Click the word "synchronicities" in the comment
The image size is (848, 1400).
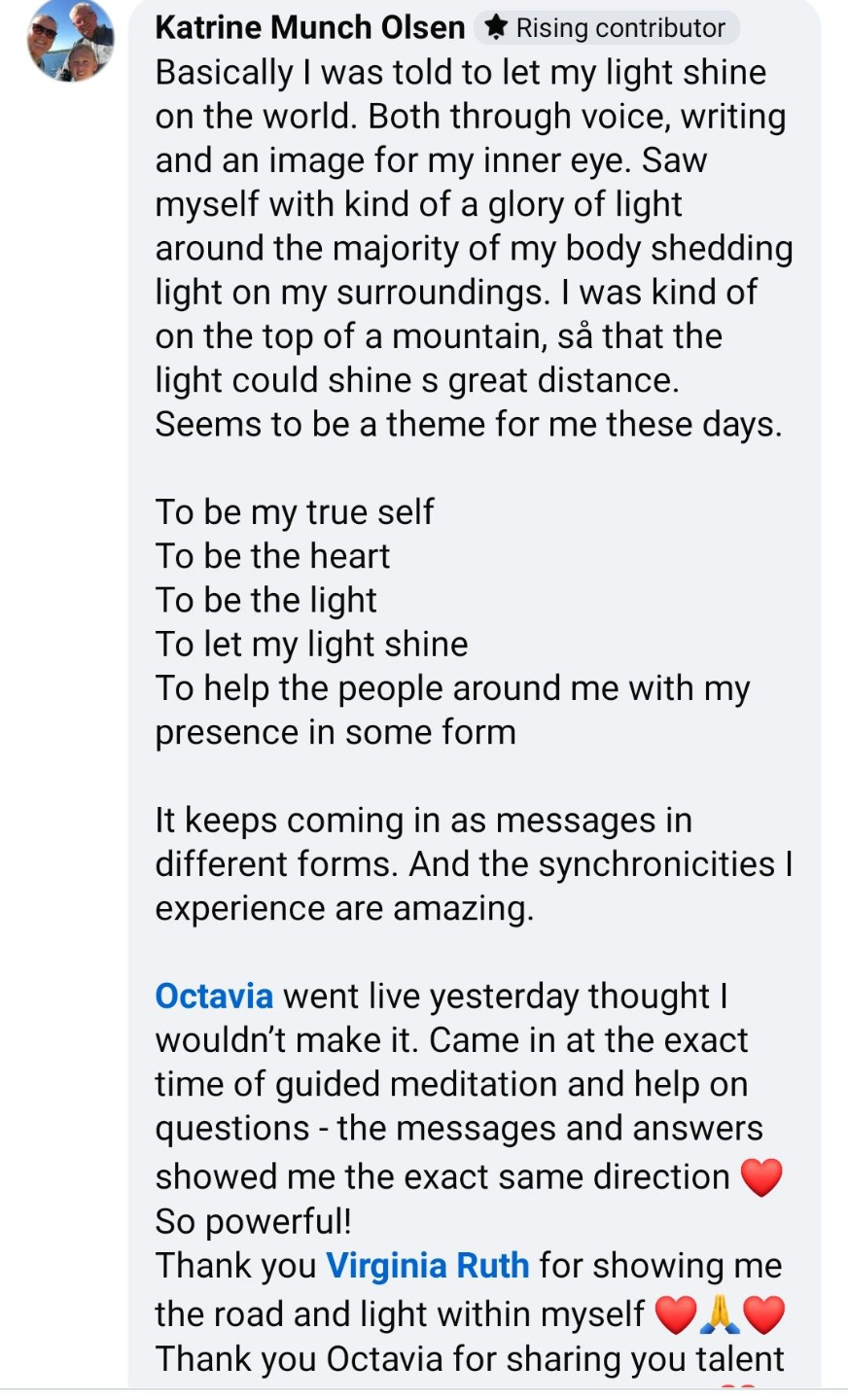(656, 863)
